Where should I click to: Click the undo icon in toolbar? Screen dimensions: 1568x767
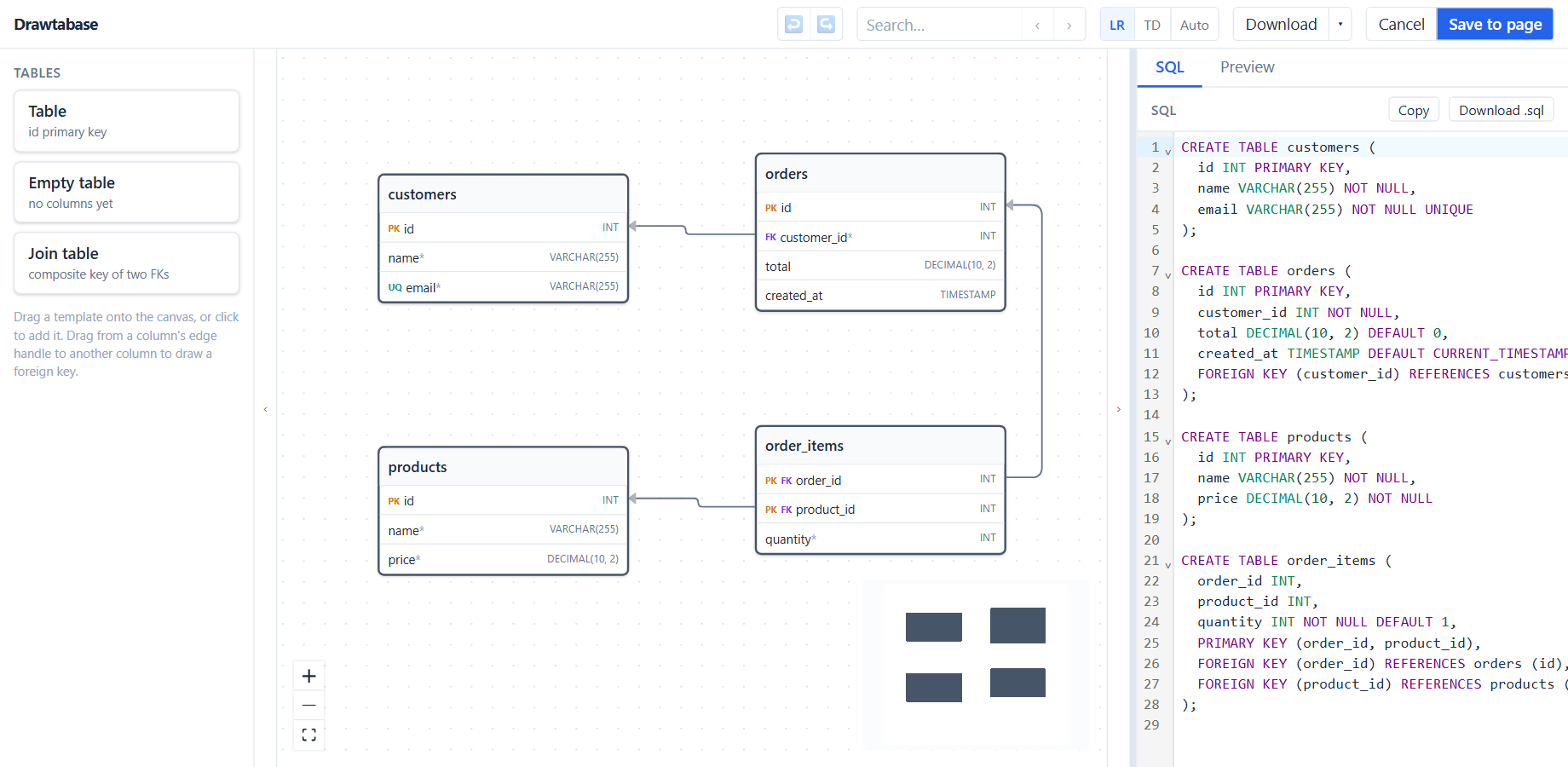793,25
